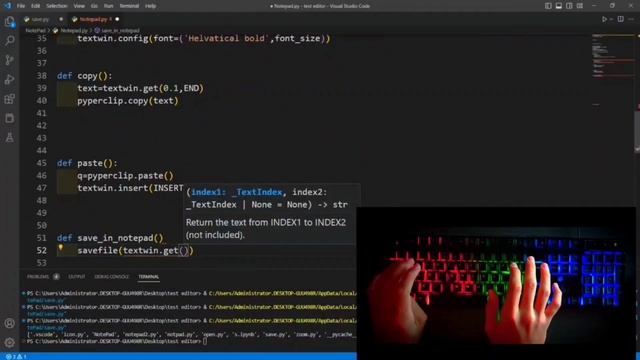Open the Terminal menu
The image size is (640, 360).
129,6
